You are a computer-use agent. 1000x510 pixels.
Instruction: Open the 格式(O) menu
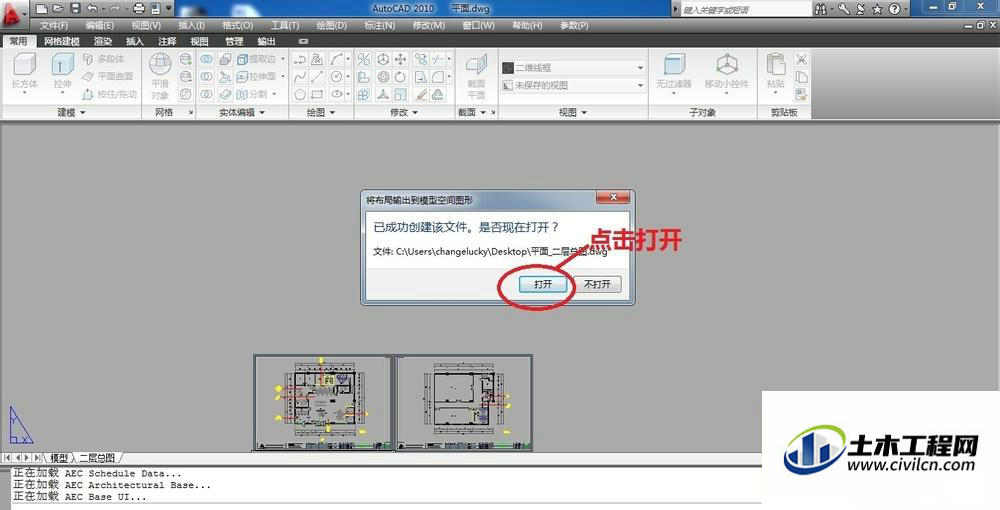pyautogui.click(x=237, y=26)
